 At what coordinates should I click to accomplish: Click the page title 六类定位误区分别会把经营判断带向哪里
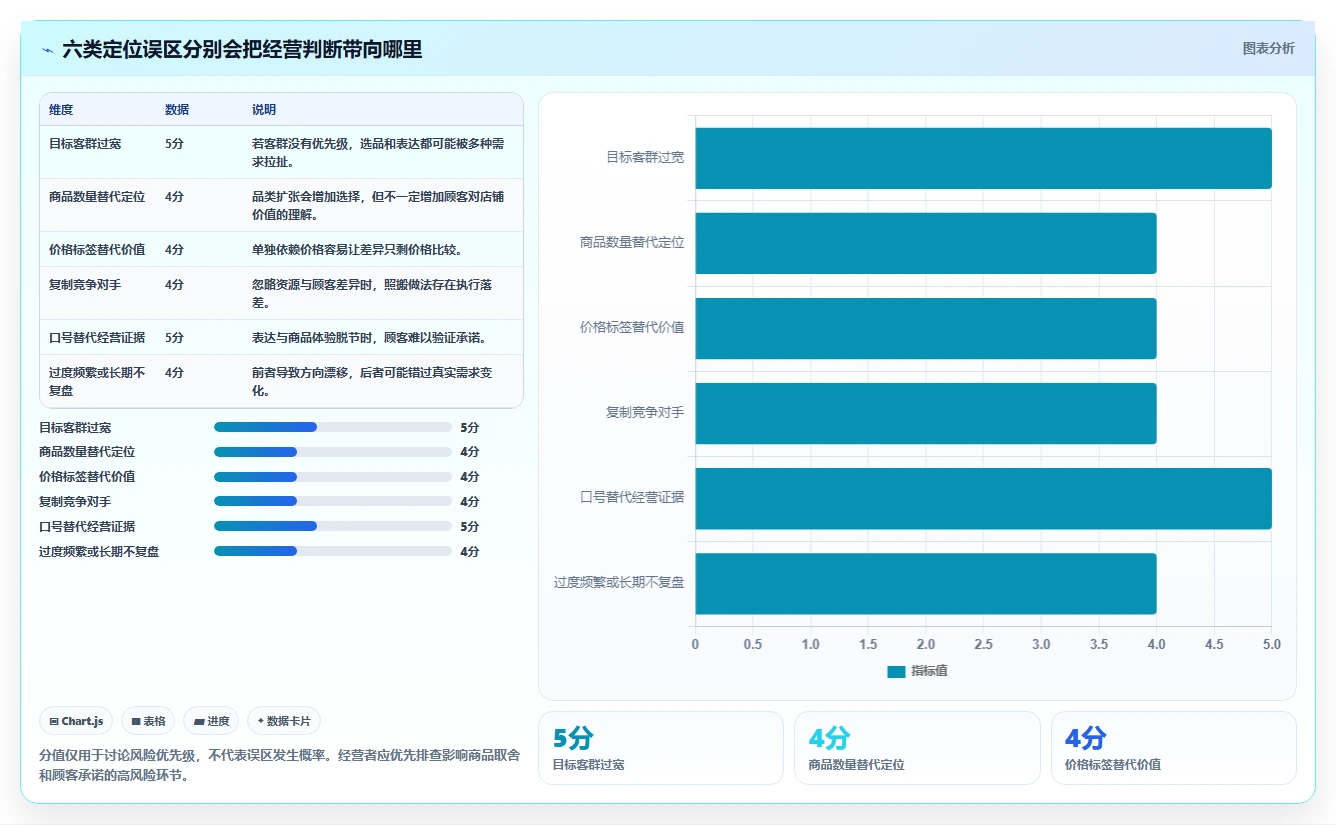click(242, 50)
